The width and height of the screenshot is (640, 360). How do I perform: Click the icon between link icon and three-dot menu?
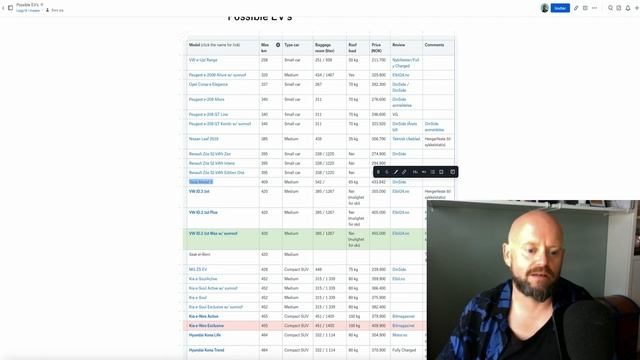[585, 8]
